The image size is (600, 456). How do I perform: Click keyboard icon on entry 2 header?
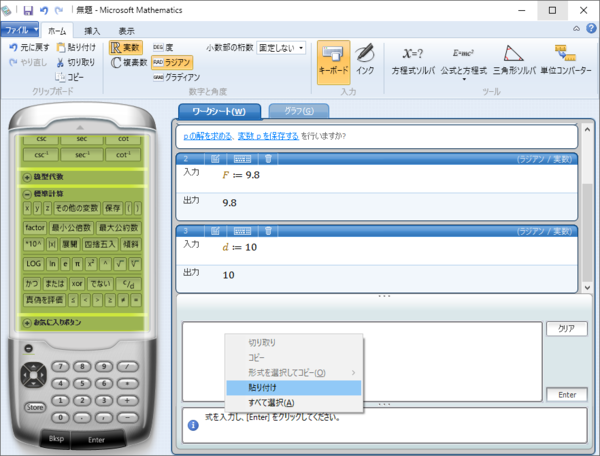click(242, 159)
